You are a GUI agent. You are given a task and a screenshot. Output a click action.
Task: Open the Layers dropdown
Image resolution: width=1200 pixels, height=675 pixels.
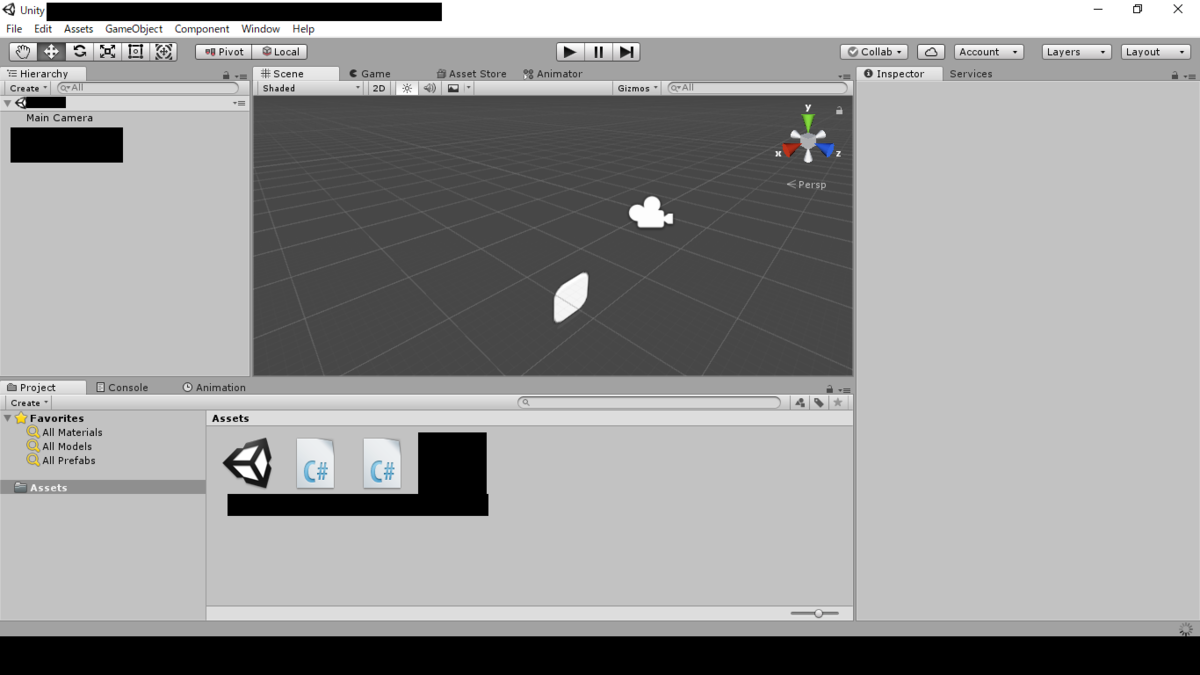1076,52
